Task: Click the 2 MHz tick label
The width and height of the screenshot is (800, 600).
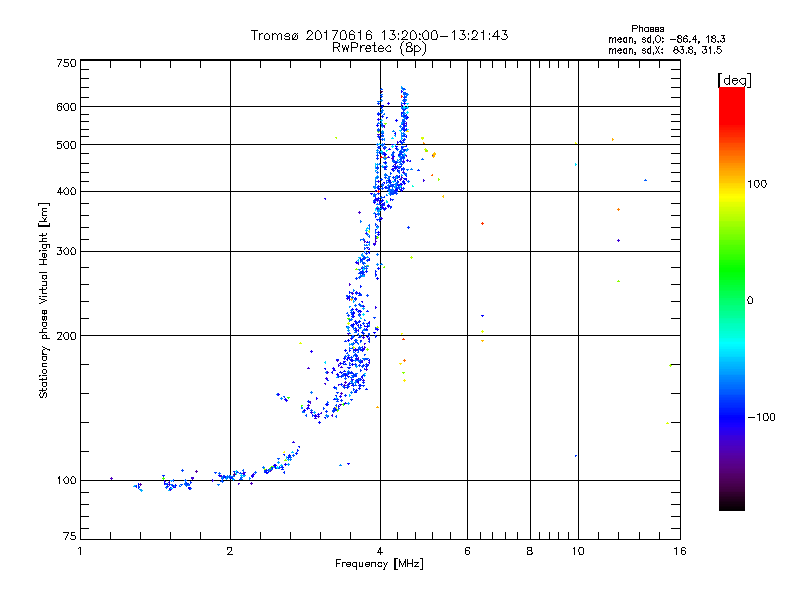Action: [230, 551]
